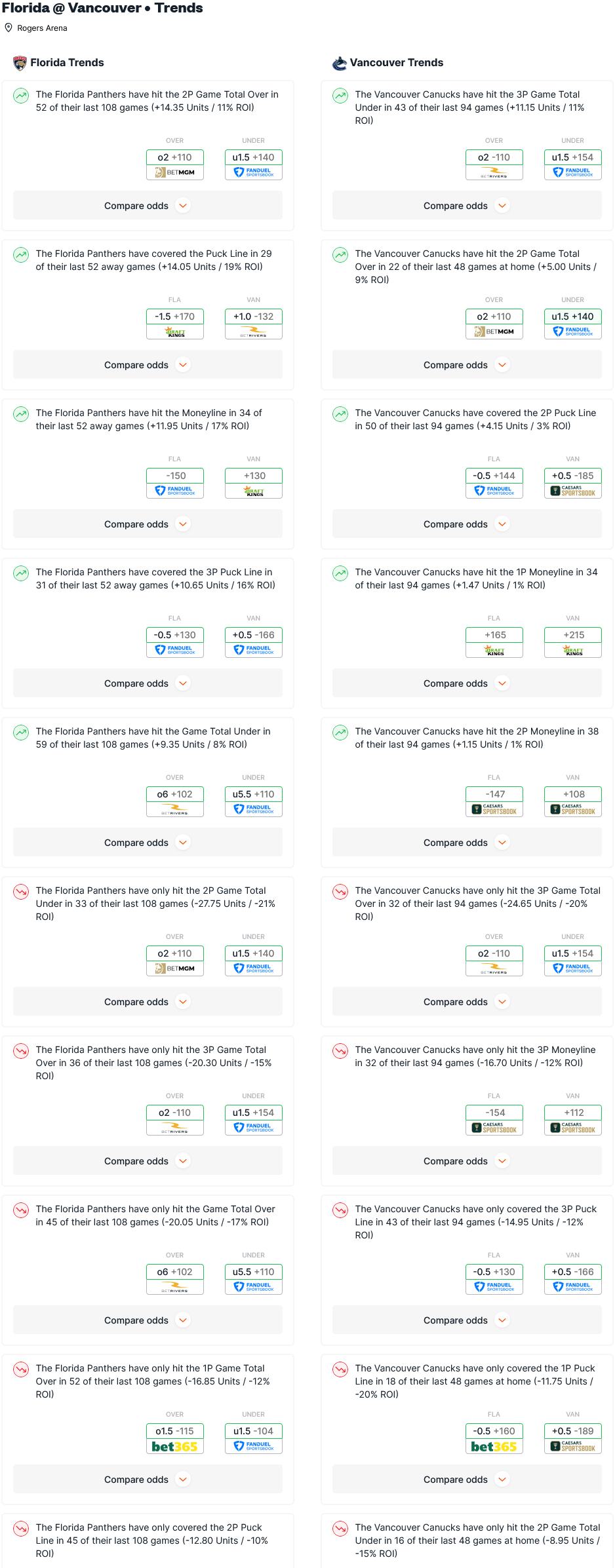Select +1.0 -132 Vancouver puck line odds
The width and height of the screenshot is (615, 1568).
pos(253,316)
